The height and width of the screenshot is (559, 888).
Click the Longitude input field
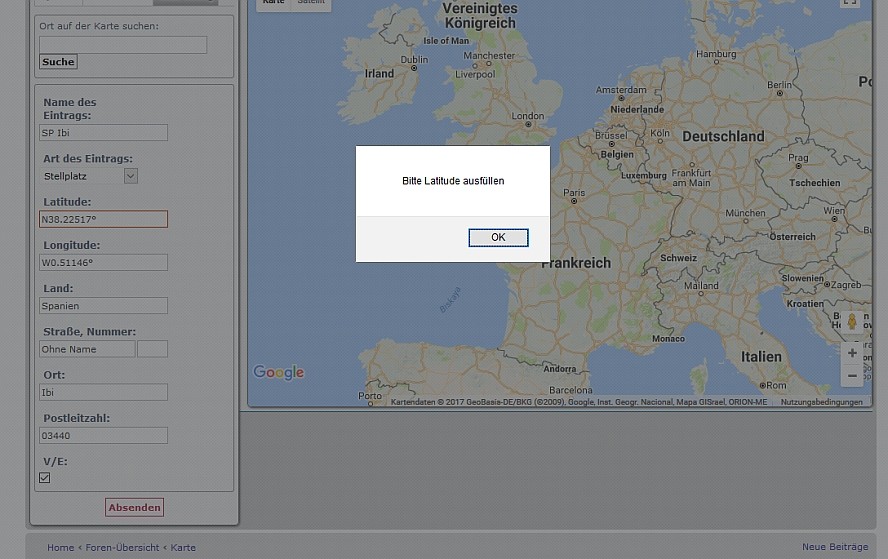point(103,262)
